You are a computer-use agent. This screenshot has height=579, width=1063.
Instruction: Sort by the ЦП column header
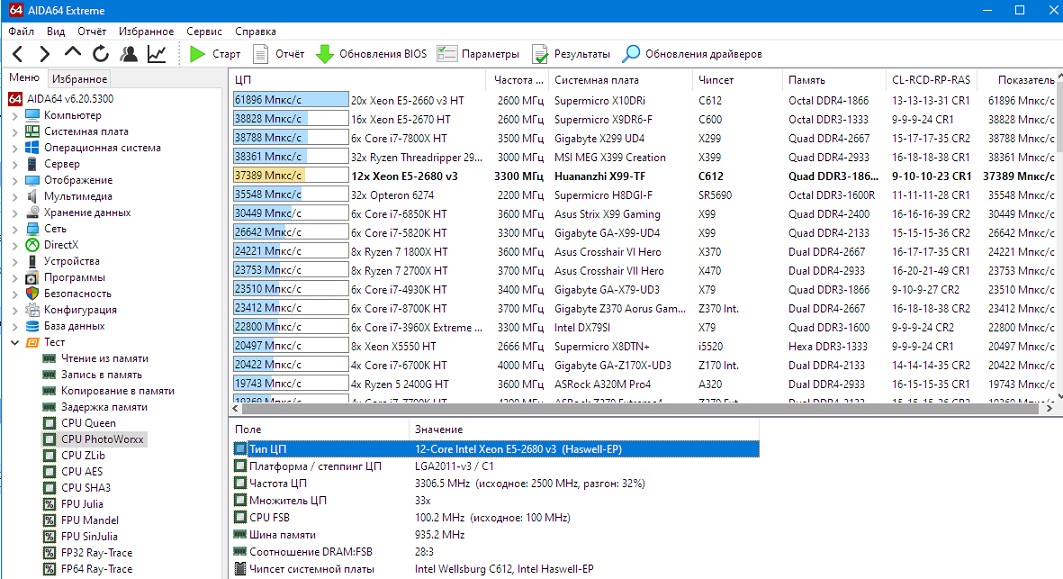point(357,80)
